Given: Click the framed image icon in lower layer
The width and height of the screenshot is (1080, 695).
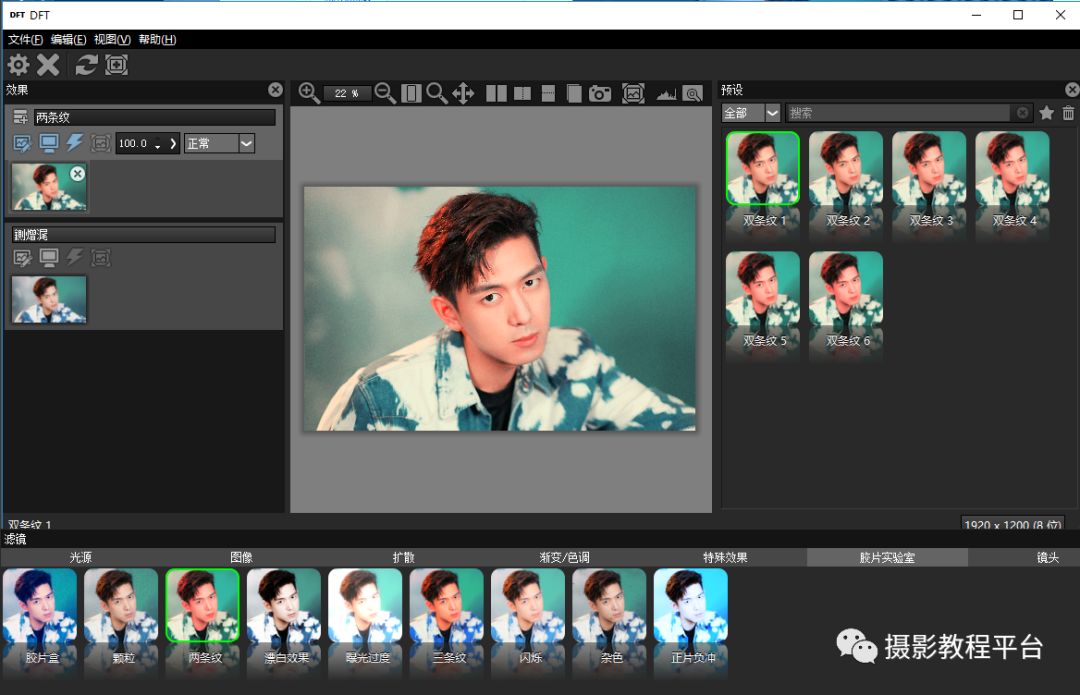Looking at the screenshot, I should coord(101,258).
